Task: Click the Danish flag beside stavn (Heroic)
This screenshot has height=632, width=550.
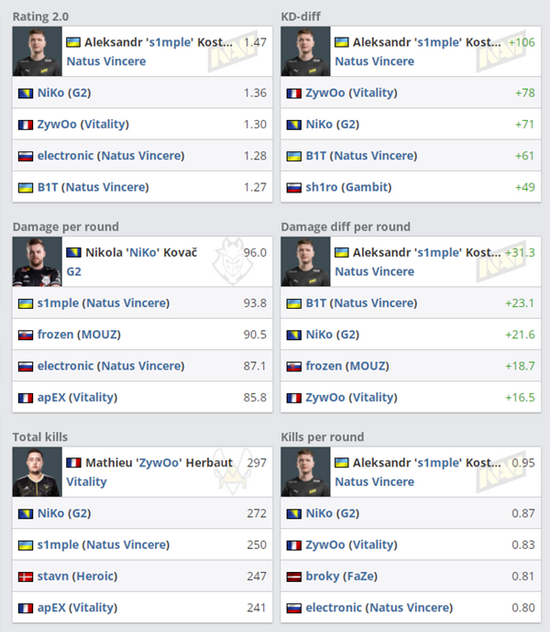Action: pyautogui.click(x=25, y=577)
